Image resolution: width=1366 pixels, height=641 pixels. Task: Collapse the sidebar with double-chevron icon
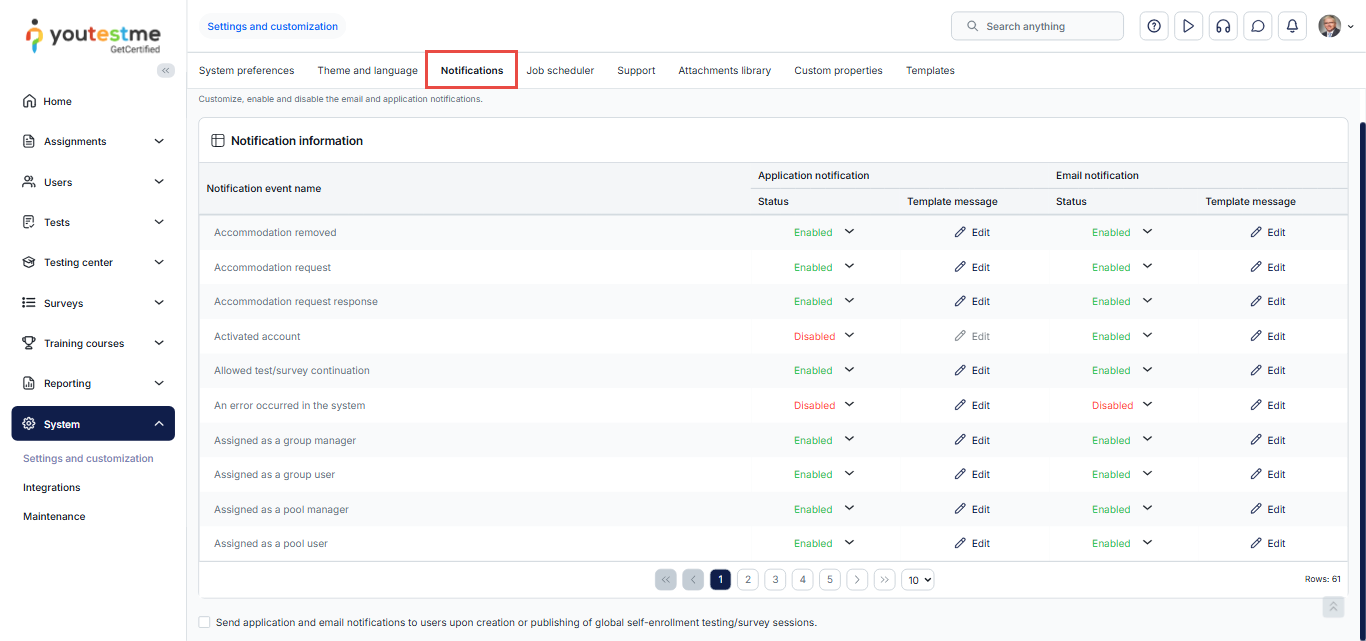(x=166, y=70)
